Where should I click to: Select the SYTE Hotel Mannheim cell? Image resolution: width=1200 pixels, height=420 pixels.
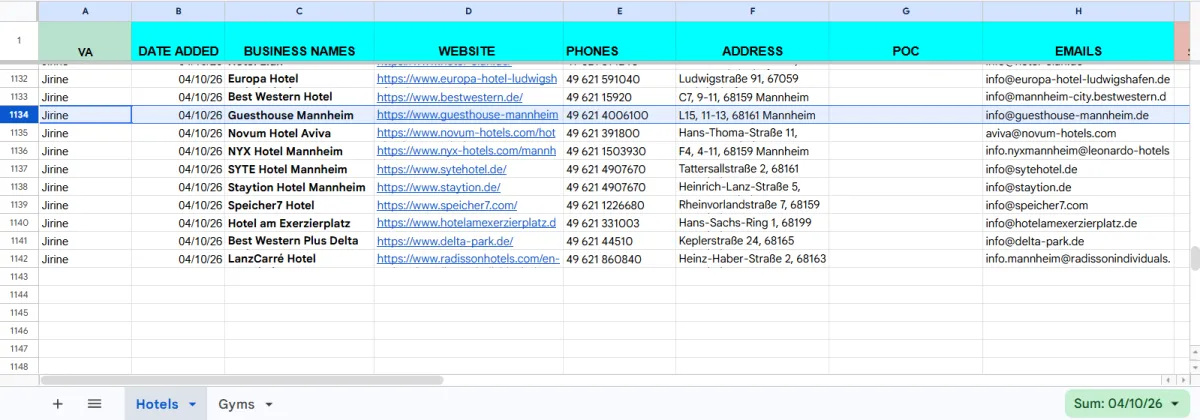coord(300,169)
